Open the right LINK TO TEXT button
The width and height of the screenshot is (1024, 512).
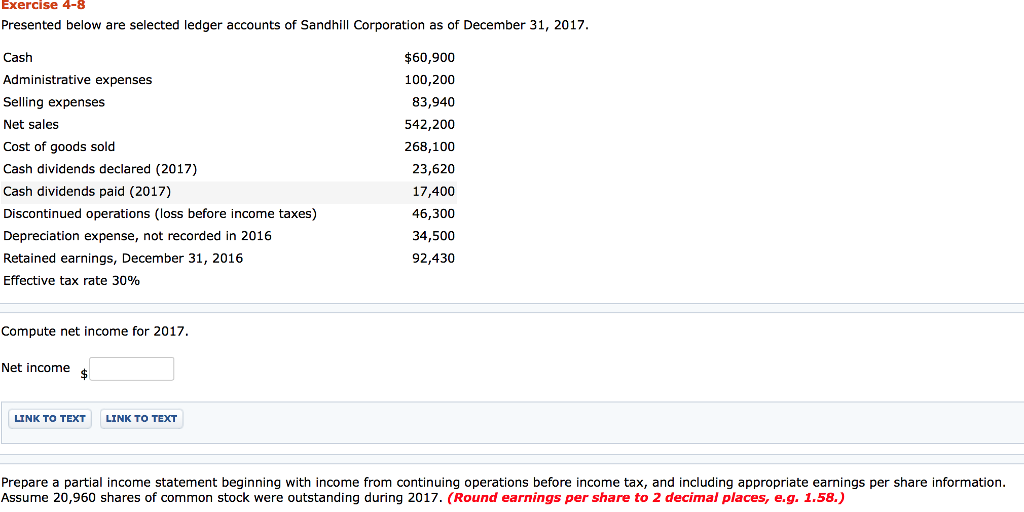[142, 419]
